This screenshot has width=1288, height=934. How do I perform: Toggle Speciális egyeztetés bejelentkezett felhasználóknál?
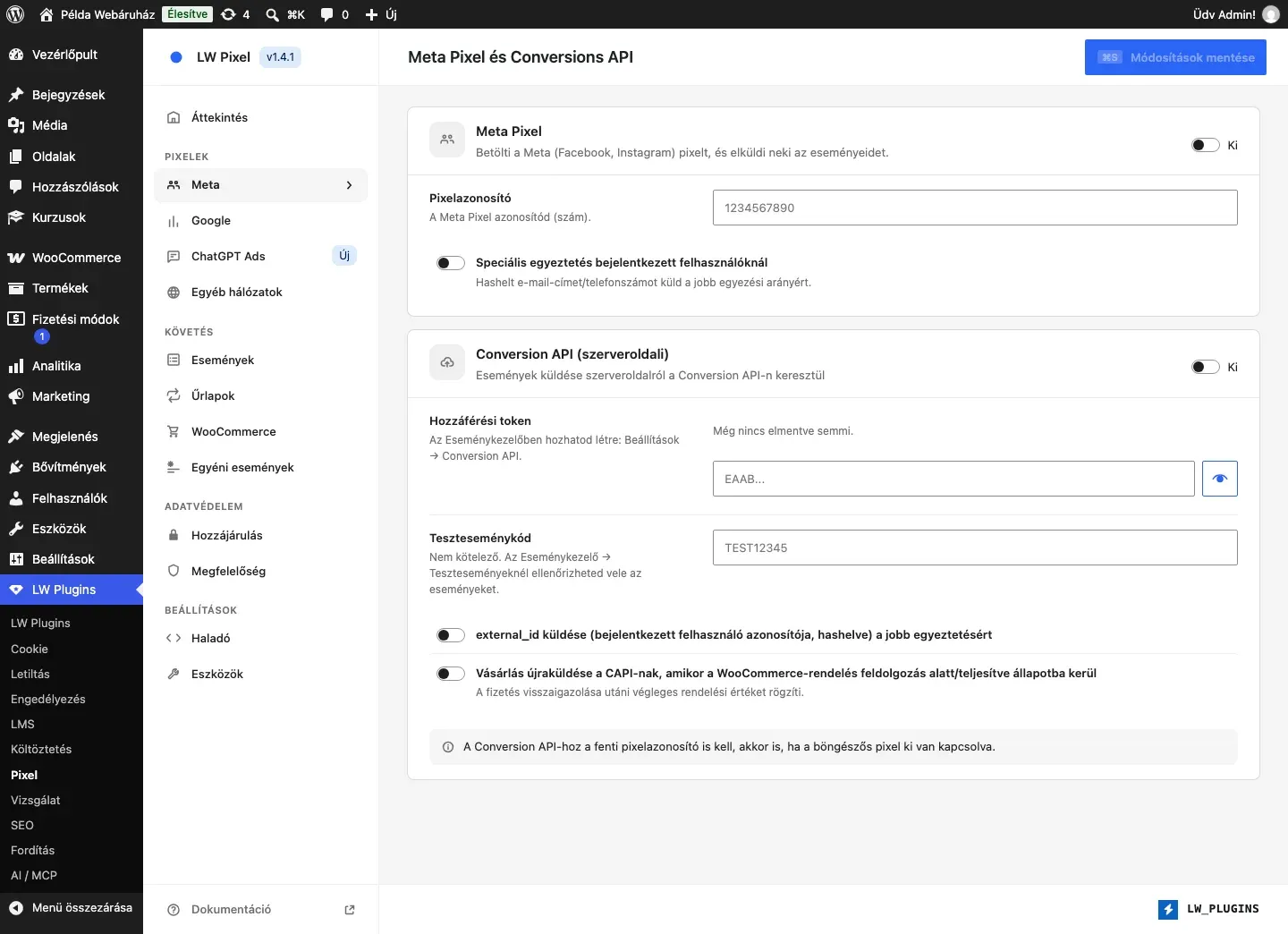point(451,263)
